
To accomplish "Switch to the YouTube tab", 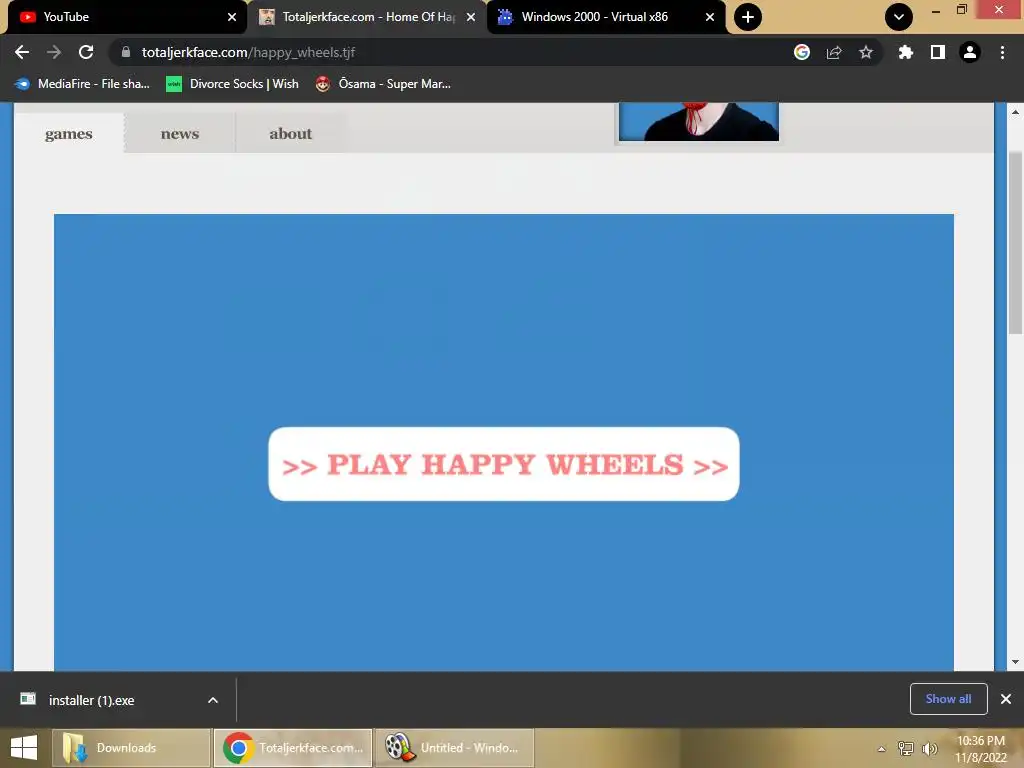I will click(x=124, y=17).
